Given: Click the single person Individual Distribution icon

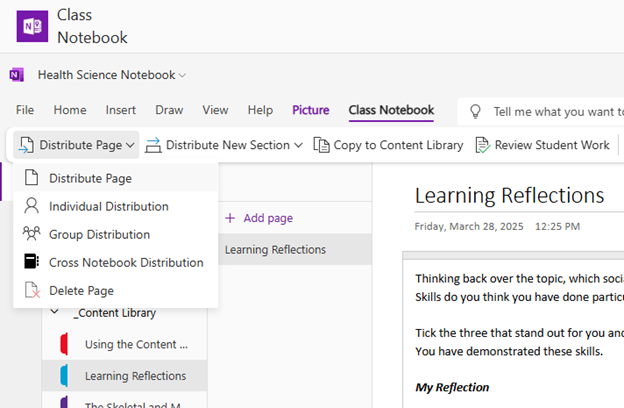Looking at the screenshot, I should coord(31,206).
